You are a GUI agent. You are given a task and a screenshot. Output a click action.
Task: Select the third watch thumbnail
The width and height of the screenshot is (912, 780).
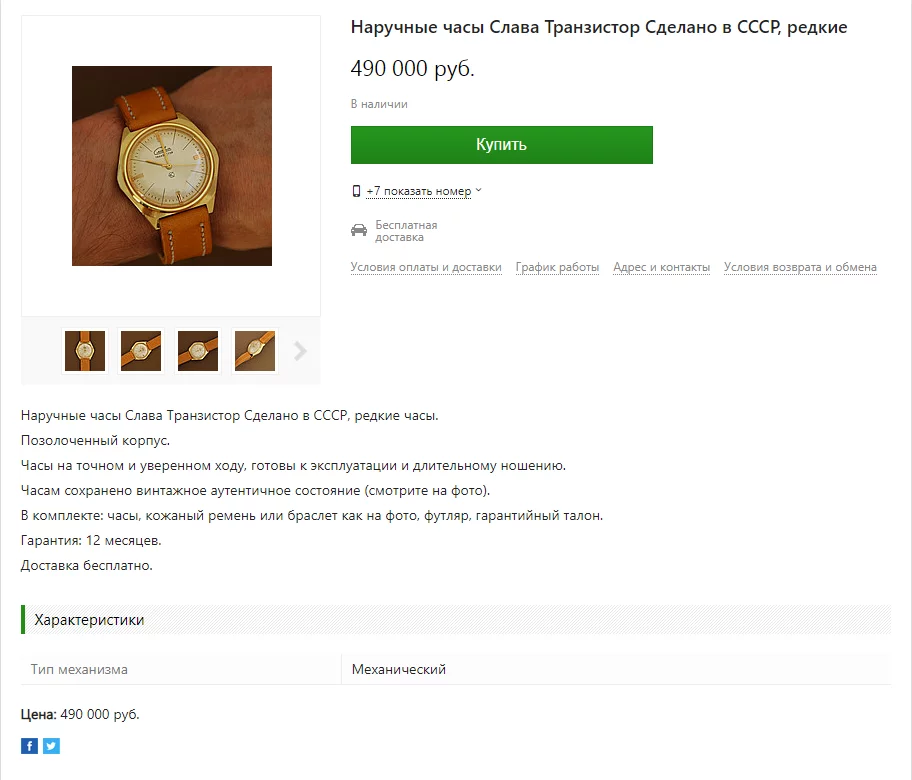click(x=198, y=351)
